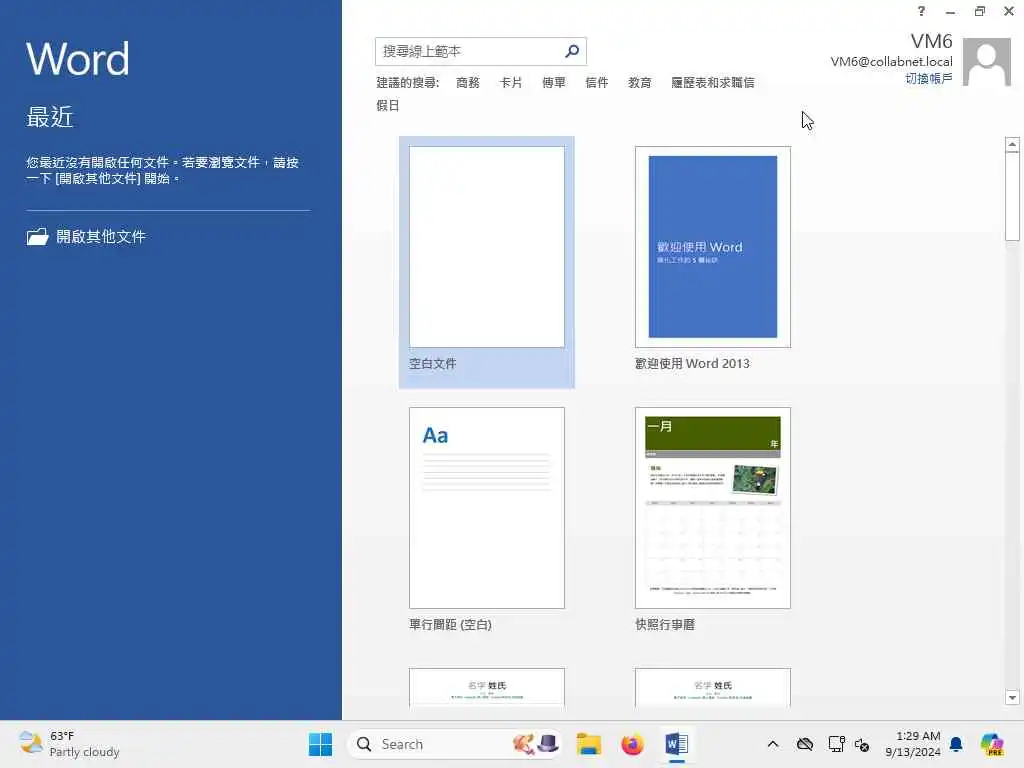
Task: Choose the 空白文件 blank document template
Action: tap(487, 262)
